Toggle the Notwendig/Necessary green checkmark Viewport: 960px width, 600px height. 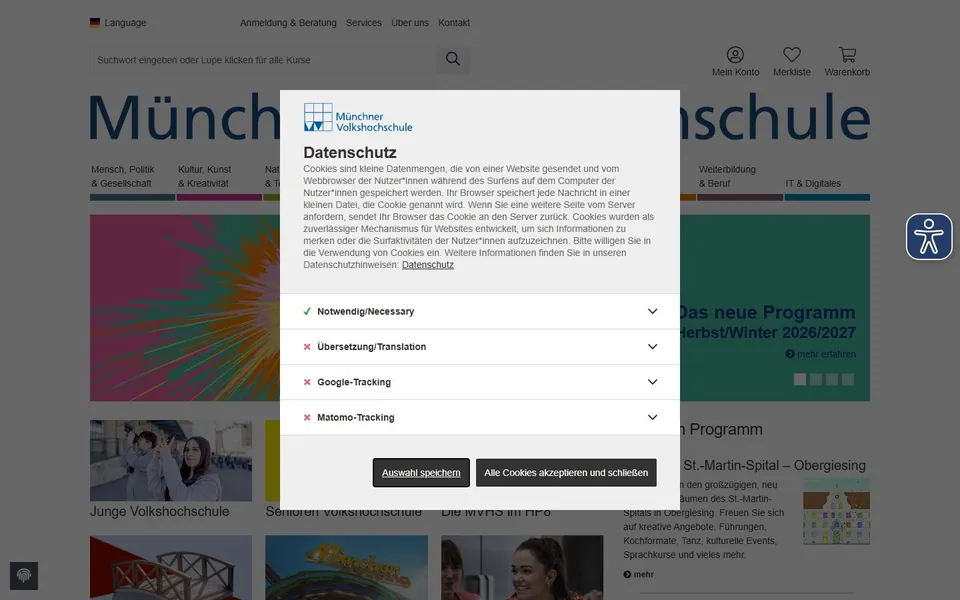pyautogui.click(x=307, y=311)
